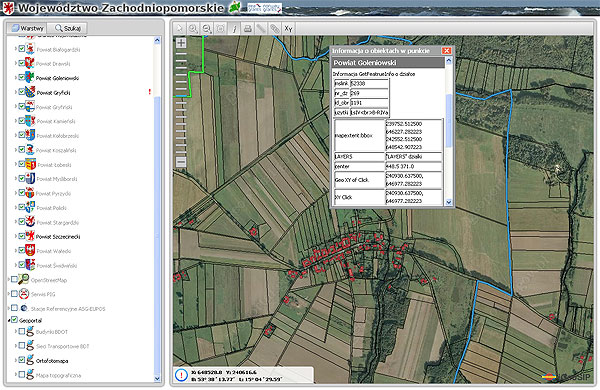Enable the Budynki BDOT layer checkbox
This screenshot has width=600, height=390.
(22, 331)
